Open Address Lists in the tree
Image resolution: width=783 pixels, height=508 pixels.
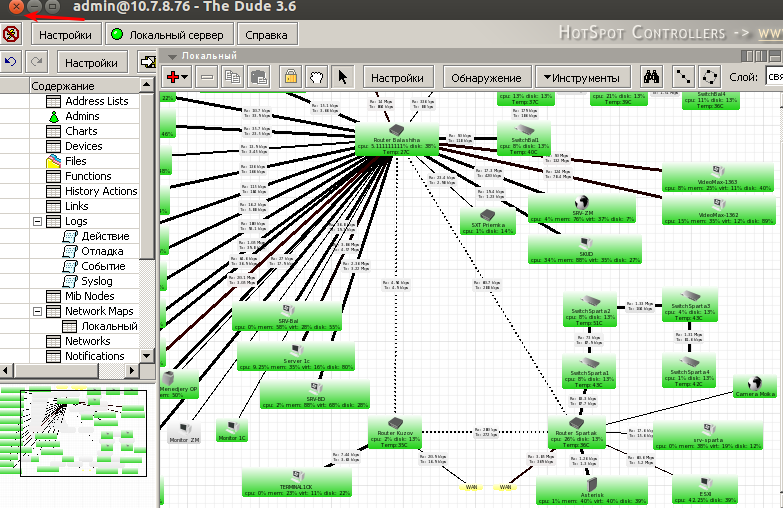tap(96, 101)
